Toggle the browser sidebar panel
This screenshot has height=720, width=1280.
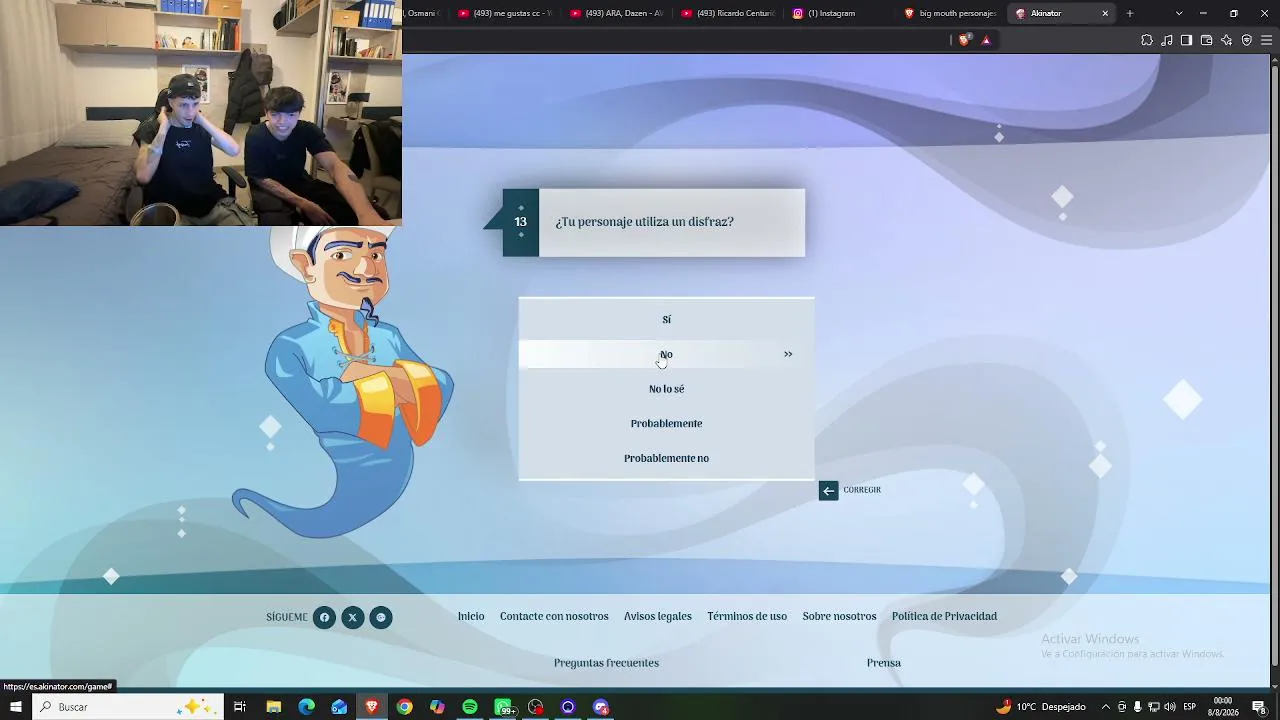[1186, 40]
